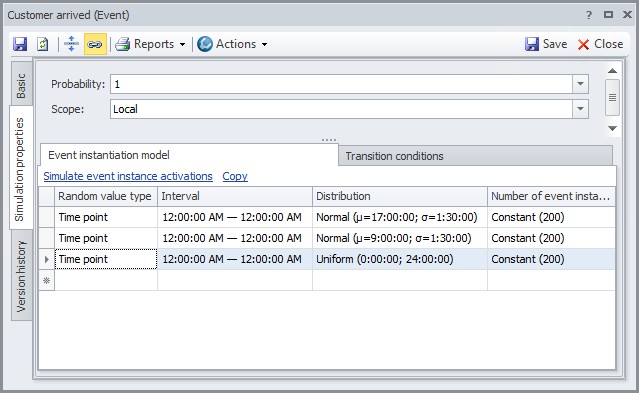Viewport: 639px width, 393px height.
Task: Open the Version history side tab
Action: (x=21, y=276)
